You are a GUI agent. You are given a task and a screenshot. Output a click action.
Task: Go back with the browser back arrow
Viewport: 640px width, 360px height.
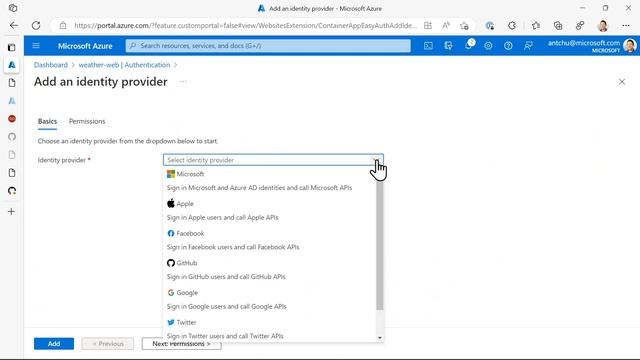coord(14,25)
